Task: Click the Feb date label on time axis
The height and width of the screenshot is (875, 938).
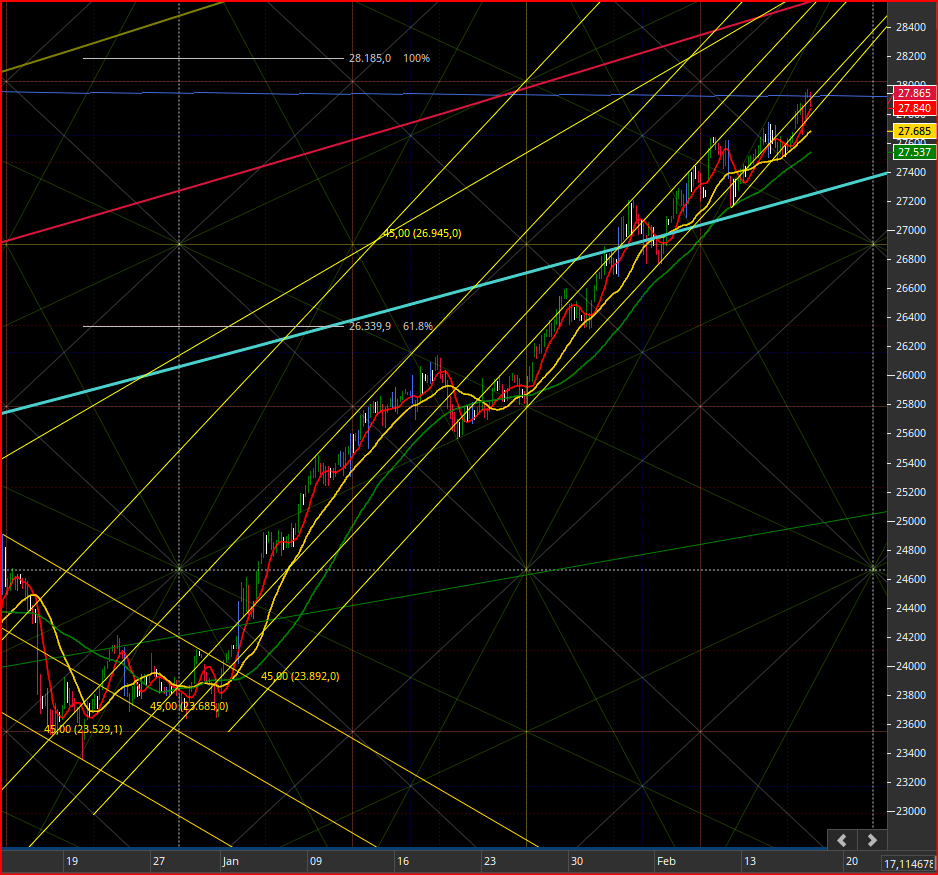Action: click(666, 861)
